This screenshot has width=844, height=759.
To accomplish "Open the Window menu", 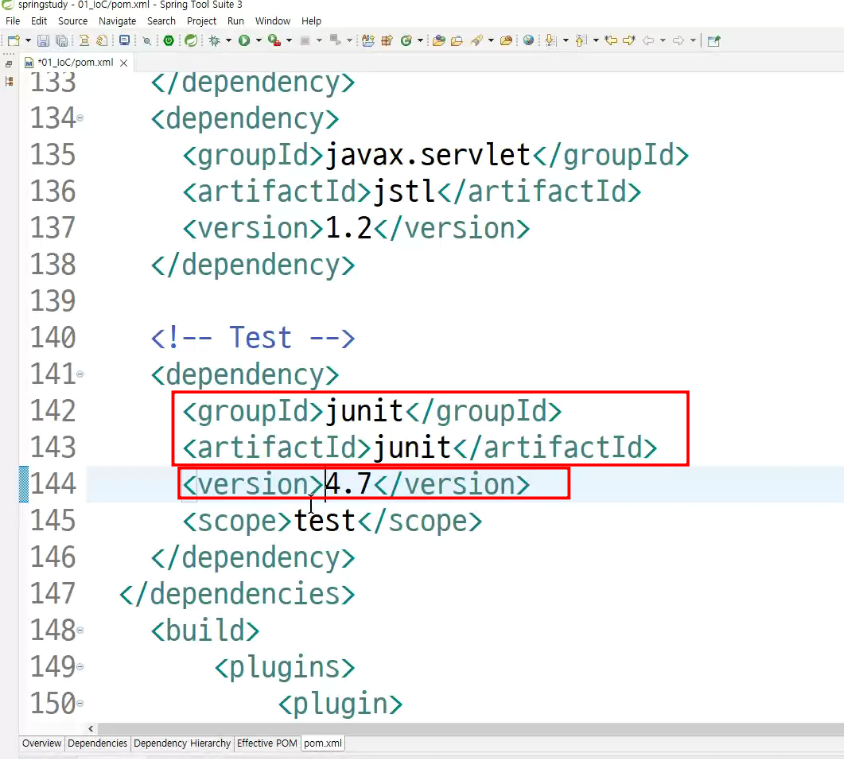I will coord(272,21).
